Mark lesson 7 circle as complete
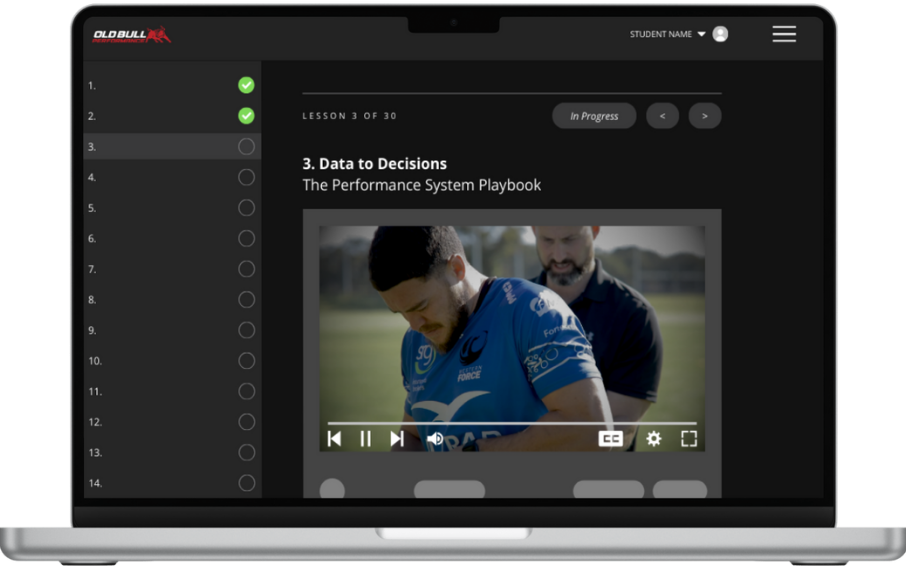Screen dimensions: 906x566 tap(246, 269)
